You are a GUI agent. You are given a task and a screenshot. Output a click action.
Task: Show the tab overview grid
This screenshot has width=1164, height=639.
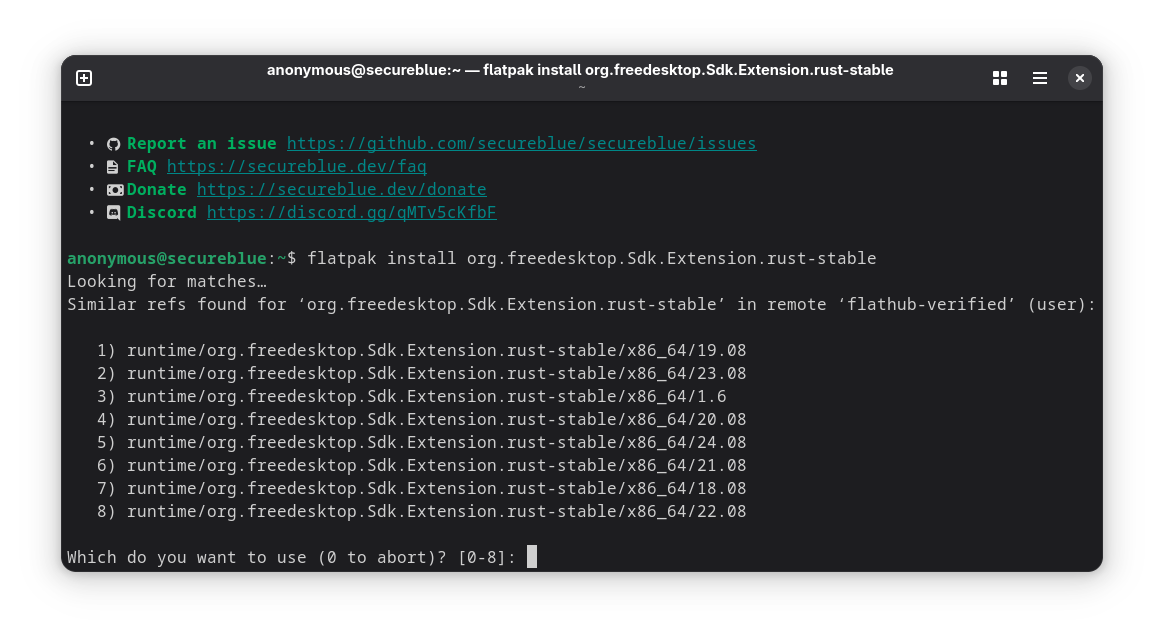click(x=1000, y=78)
